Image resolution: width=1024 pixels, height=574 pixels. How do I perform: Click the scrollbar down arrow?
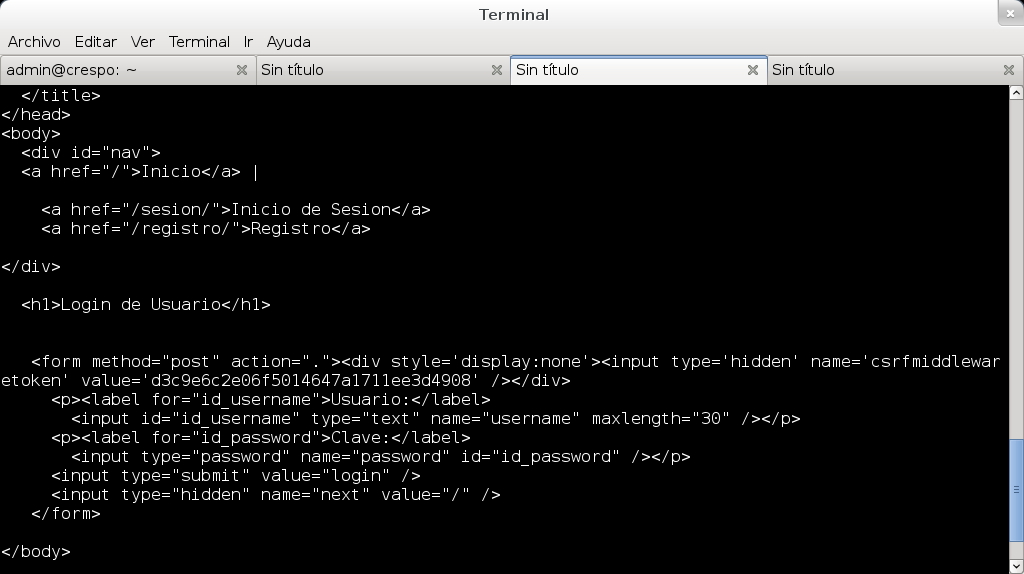coord(1016,567)
